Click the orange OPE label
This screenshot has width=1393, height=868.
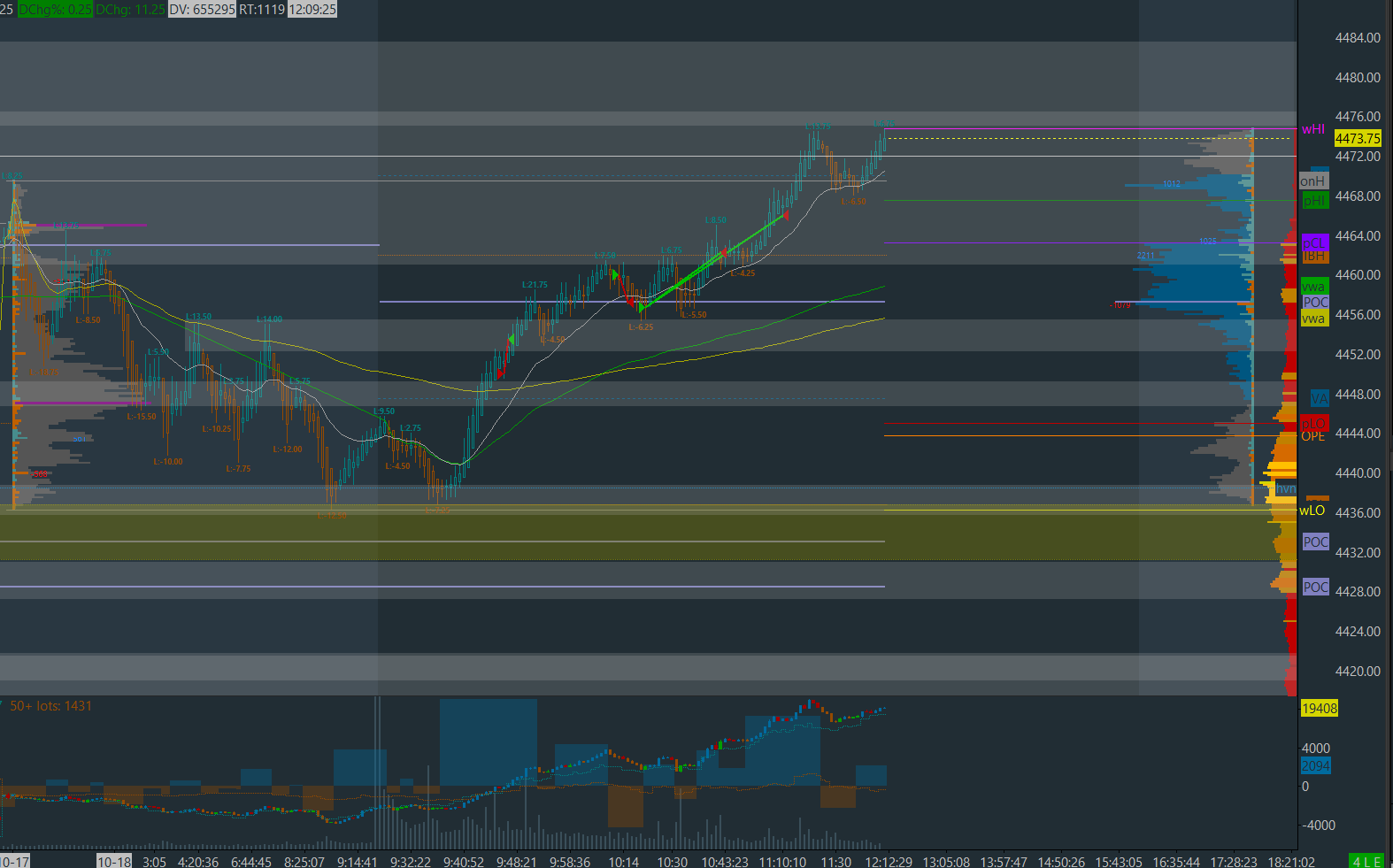(x=1313, y=436)
